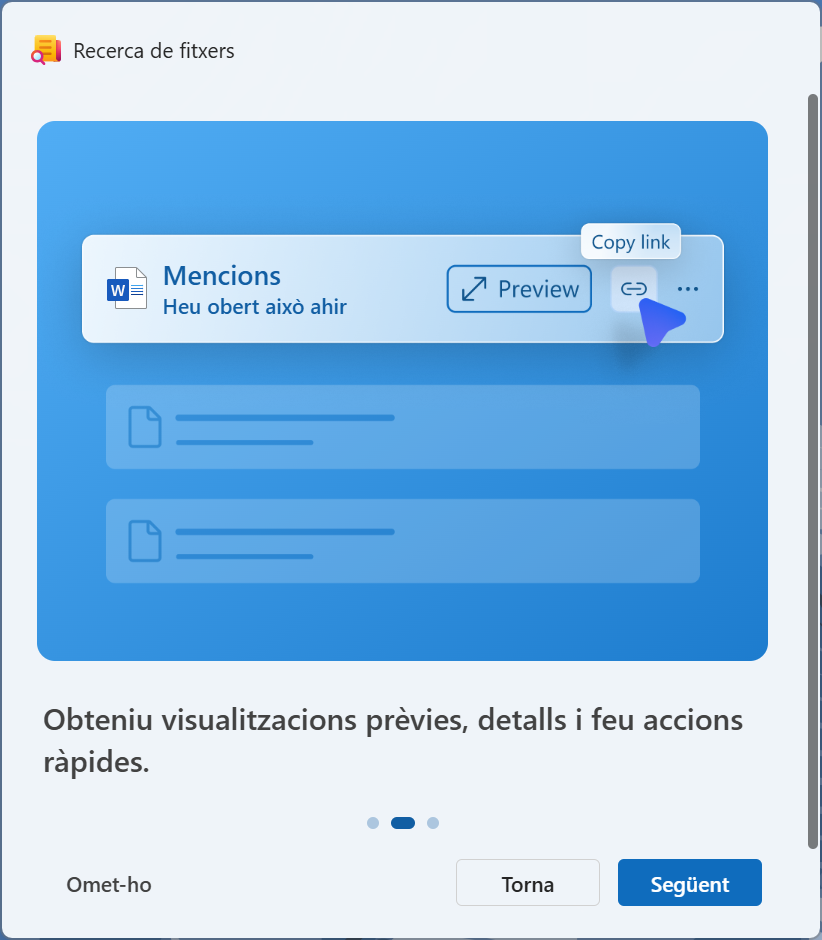Viewport: 822px width, 940px height.
Task: Open the three-dot more options menu
Action: click(x=688, y=289)
